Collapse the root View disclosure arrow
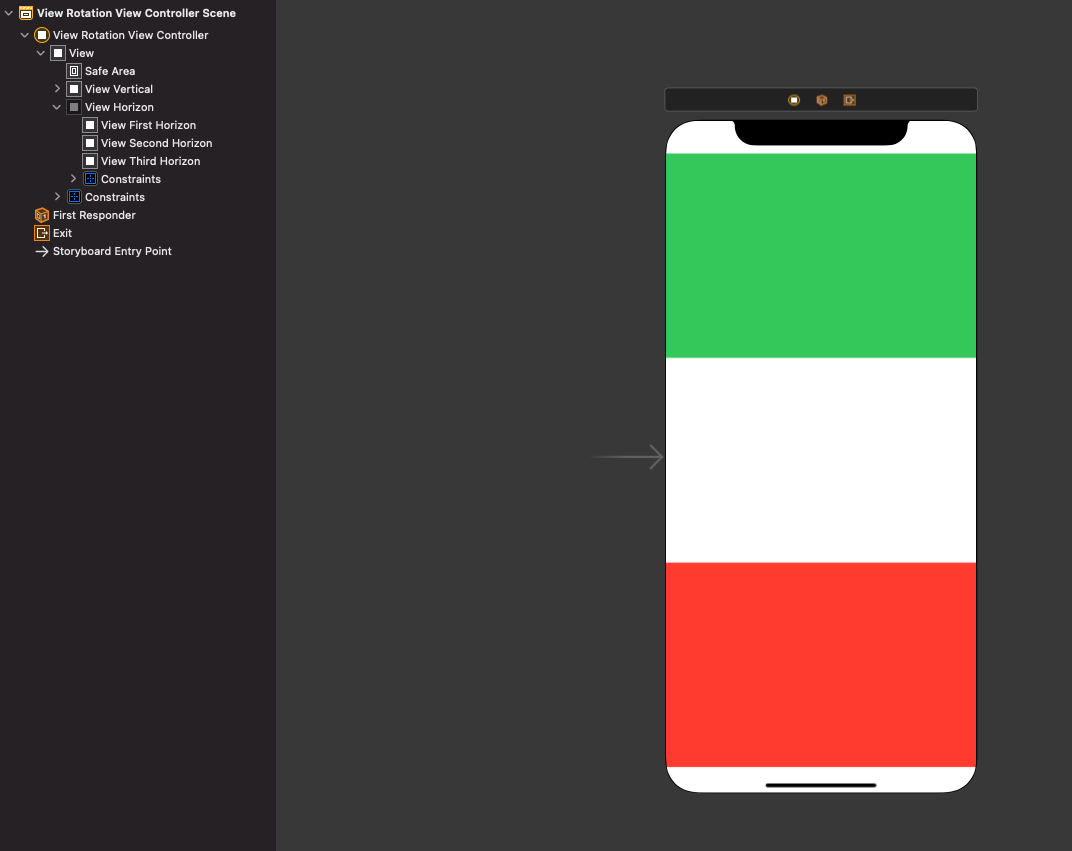This screenshot has height=851, width=1072. pyautogui.click(x=40, y=53)
